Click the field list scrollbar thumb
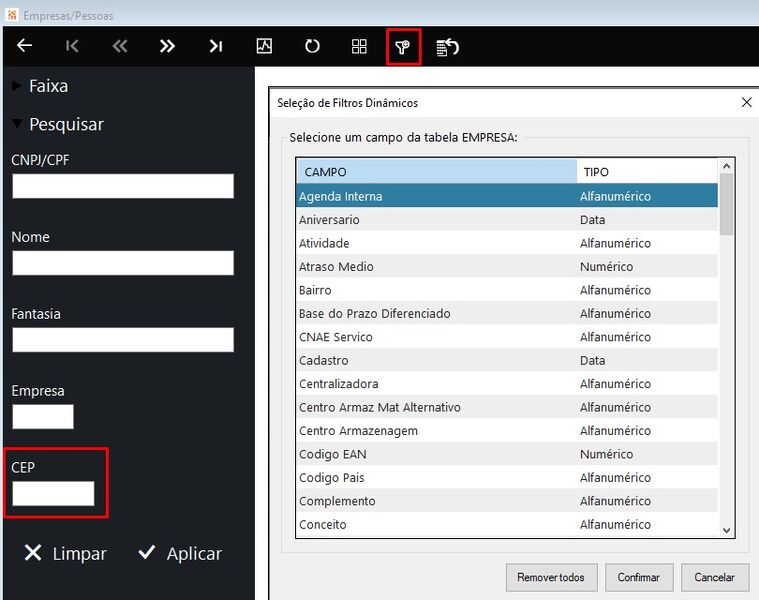This screenshot has height=600, width=759. [x=726, y=204]
